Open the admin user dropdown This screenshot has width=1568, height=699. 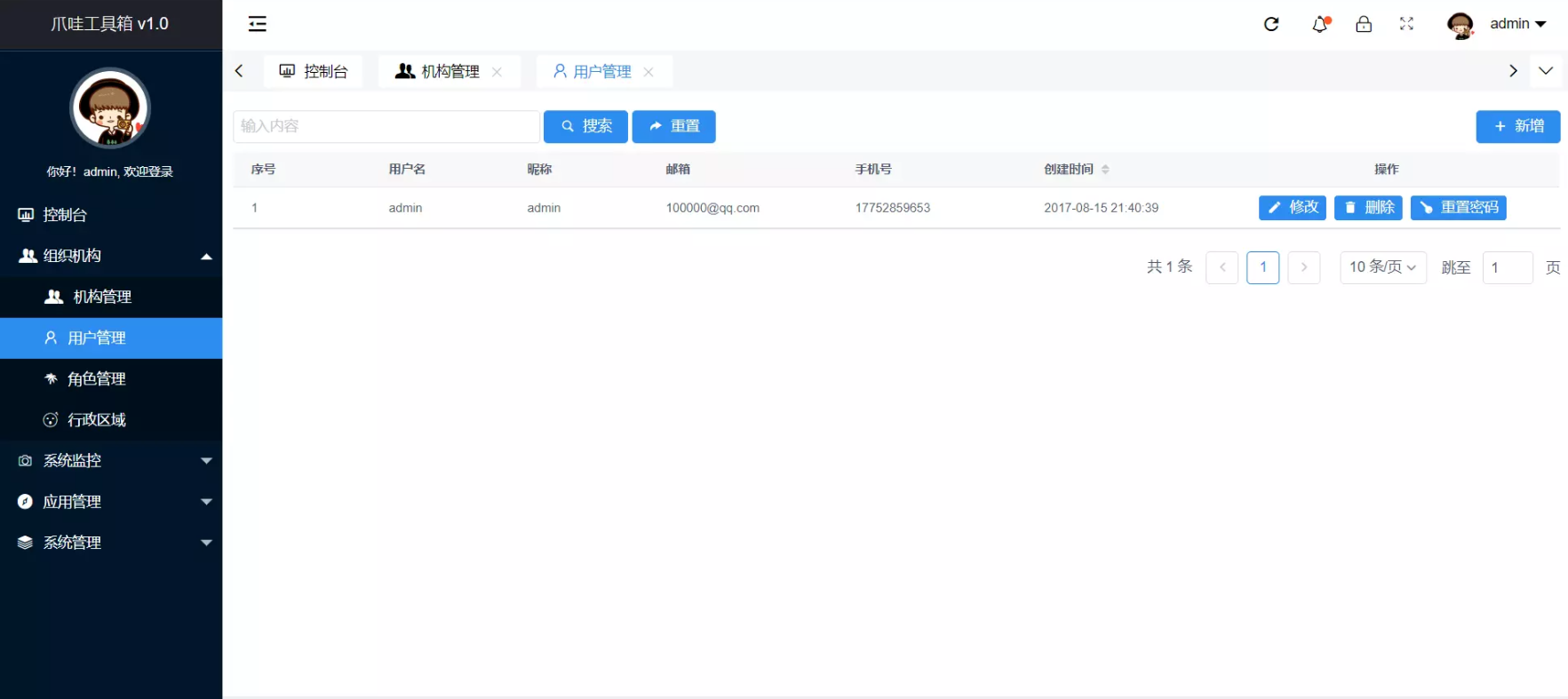click(1518, 24)
